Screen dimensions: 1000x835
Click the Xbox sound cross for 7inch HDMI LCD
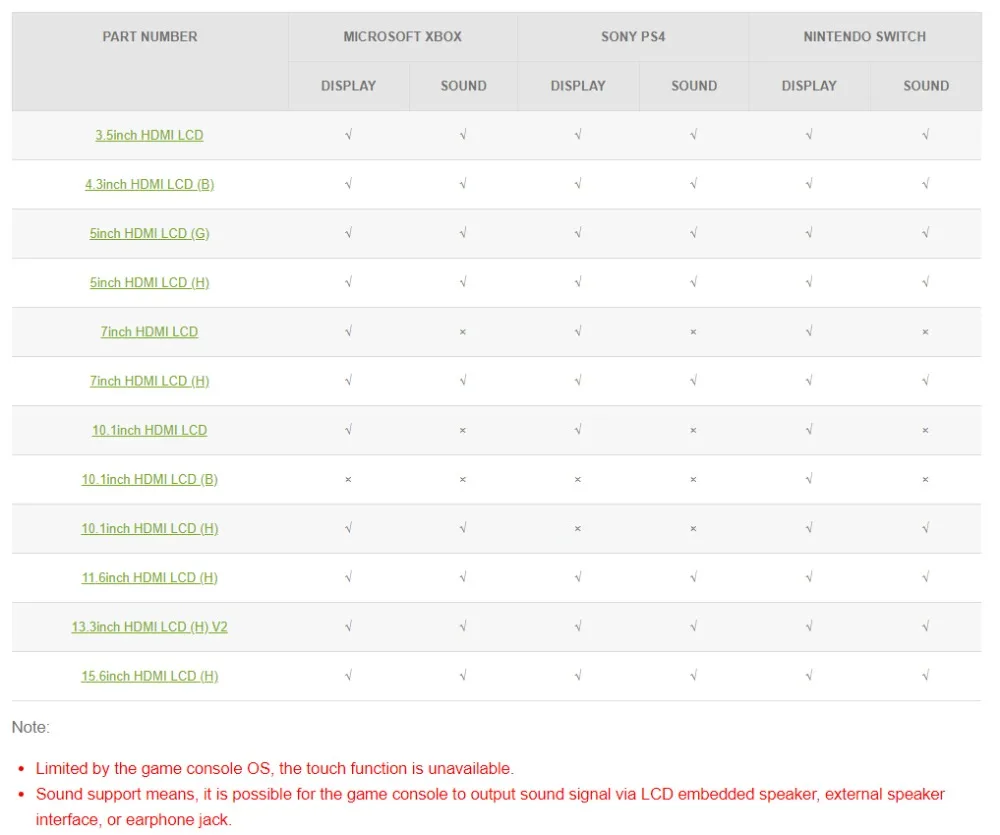[x=463, y=332]
